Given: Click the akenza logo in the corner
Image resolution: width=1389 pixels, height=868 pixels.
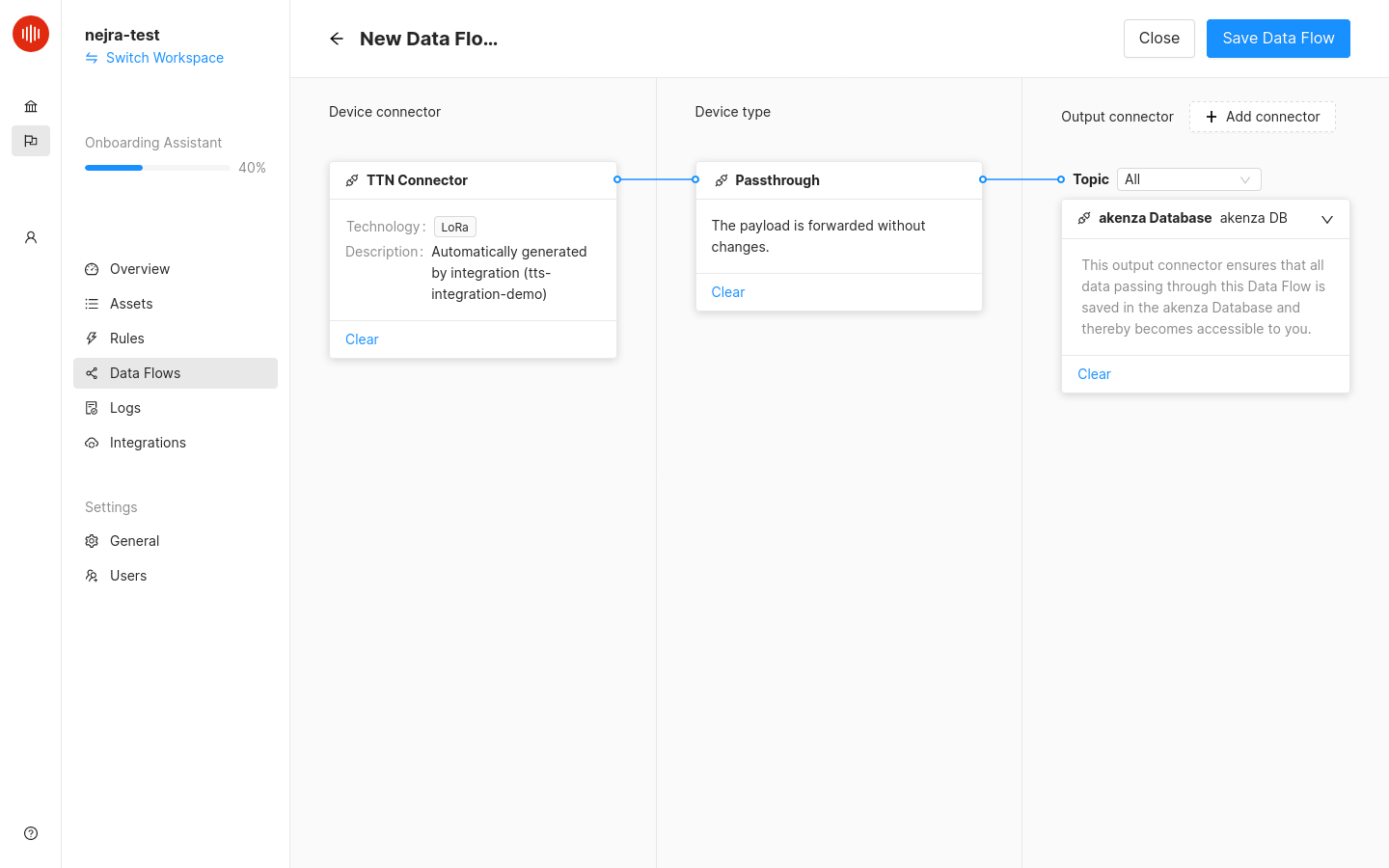Looking at the screenshot, I should point(30,33).
